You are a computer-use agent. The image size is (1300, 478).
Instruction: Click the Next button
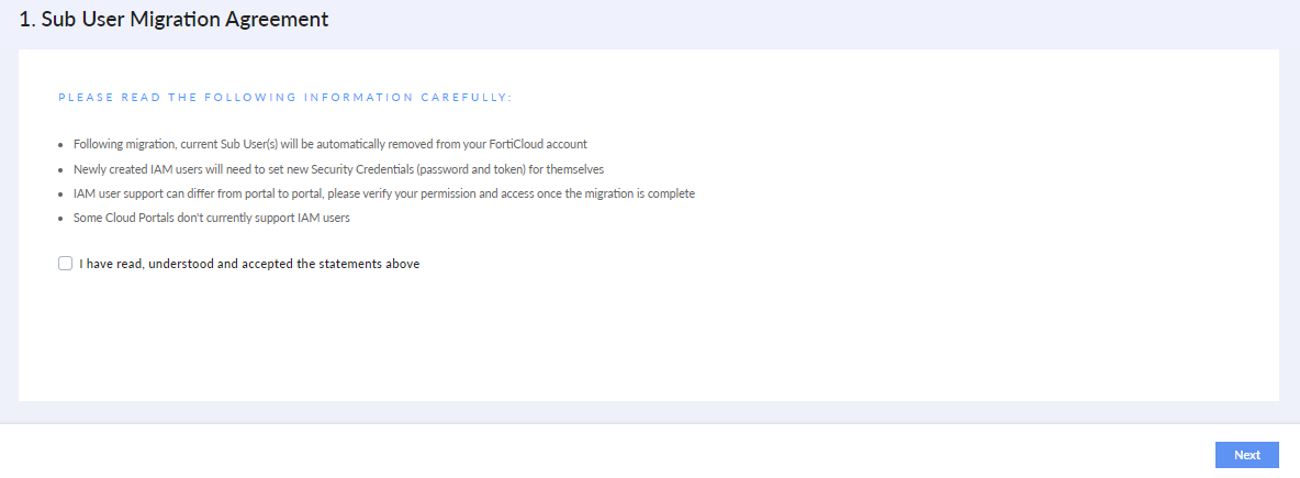point(1246,455)
